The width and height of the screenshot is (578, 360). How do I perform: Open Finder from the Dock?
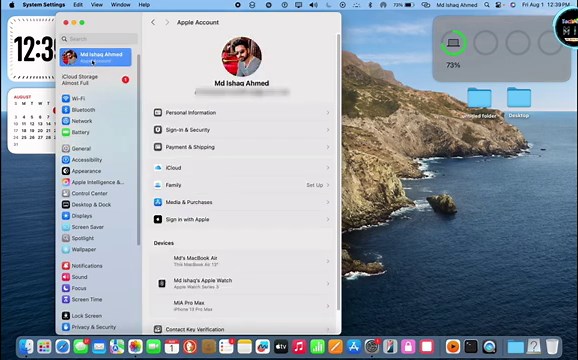[26, 346]
